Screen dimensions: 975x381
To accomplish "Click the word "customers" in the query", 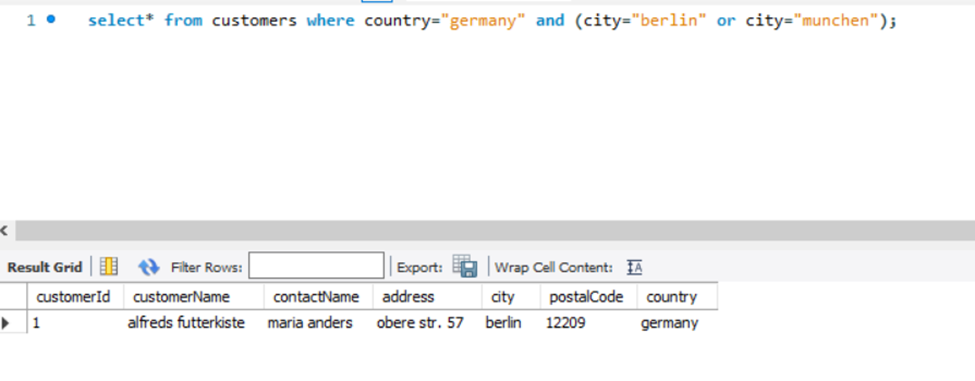I will [254, 21].
